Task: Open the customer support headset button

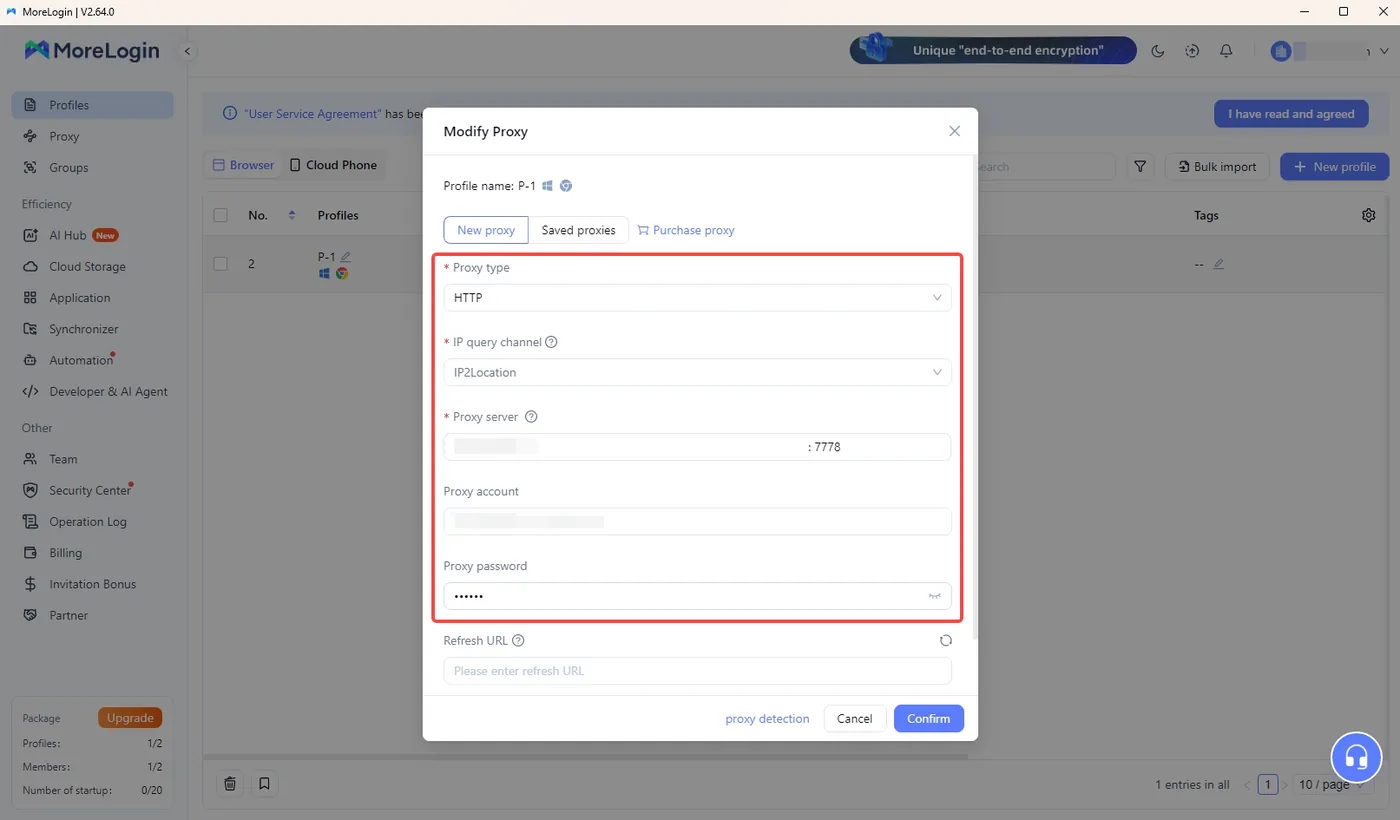Action: click(1356, 757)
